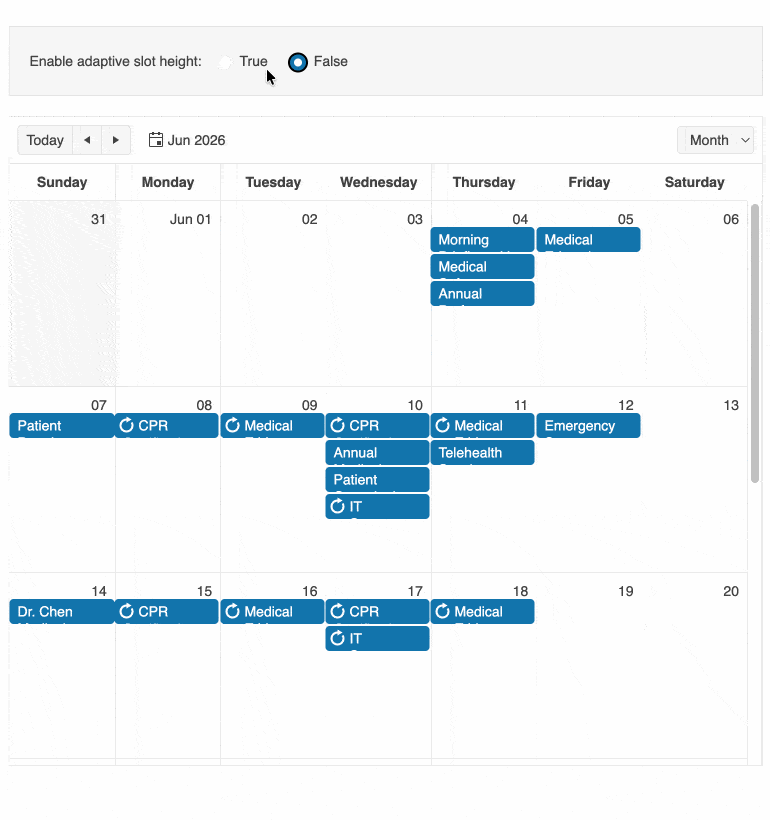The width and height of the screenshot is (770, 820).
Task: Open the Morning event on June 4
Action: [x=482, y=239]
